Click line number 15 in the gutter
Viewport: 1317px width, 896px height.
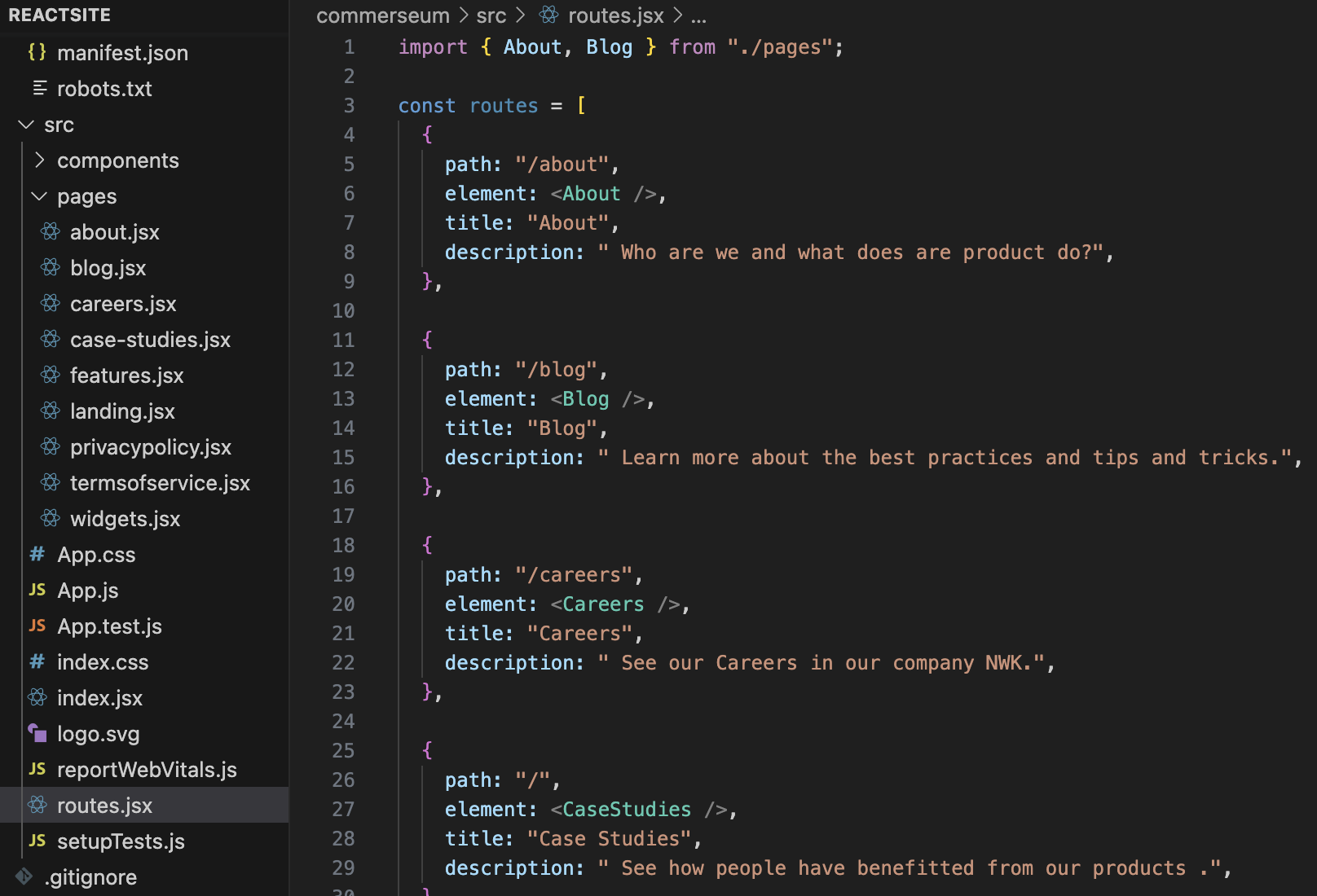pyautogui.click(x=343, y=458)
